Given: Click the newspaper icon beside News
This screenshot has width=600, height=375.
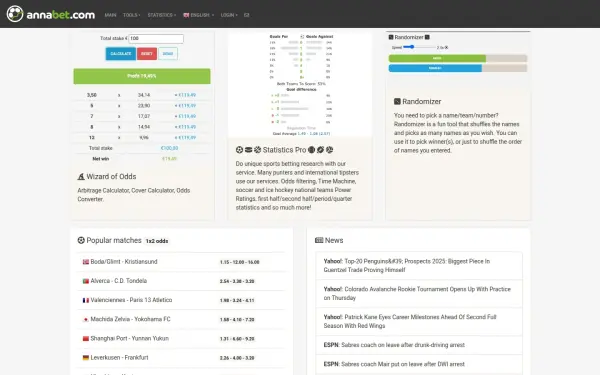Looking at the screenshot, I should [319, 240].
